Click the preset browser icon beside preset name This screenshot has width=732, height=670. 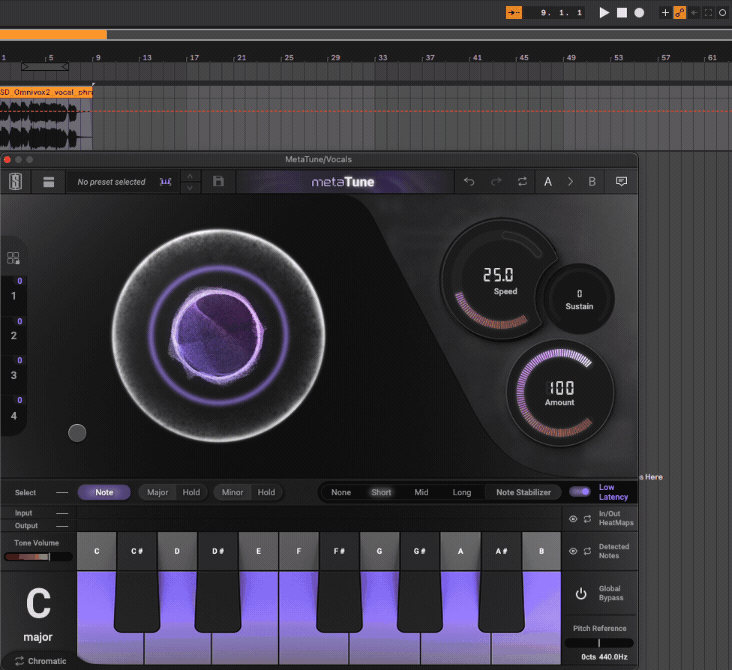pos(166,182)
